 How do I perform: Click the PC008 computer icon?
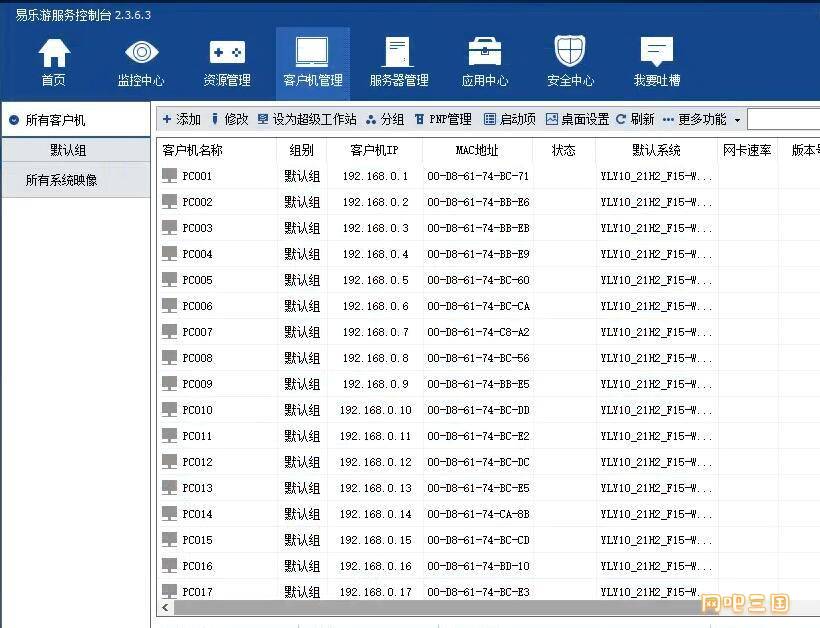[x=169, y=358]
